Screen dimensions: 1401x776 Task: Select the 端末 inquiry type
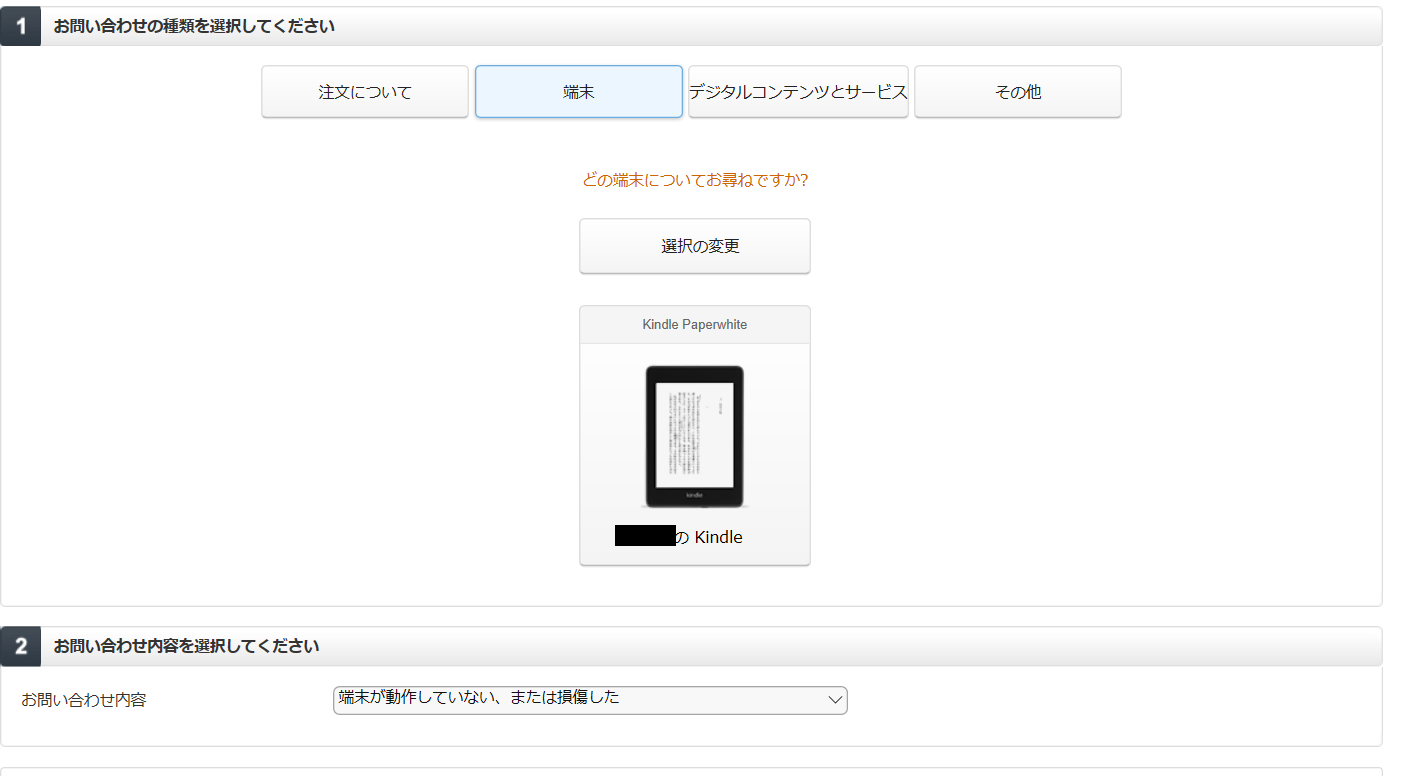(578, 92)
